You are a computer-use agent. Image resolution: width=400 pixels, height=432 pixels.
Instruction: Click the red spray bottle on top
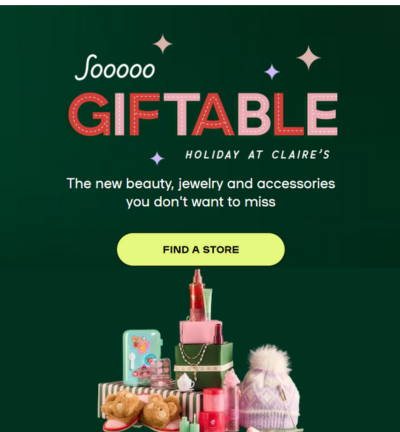click(197, 295)
